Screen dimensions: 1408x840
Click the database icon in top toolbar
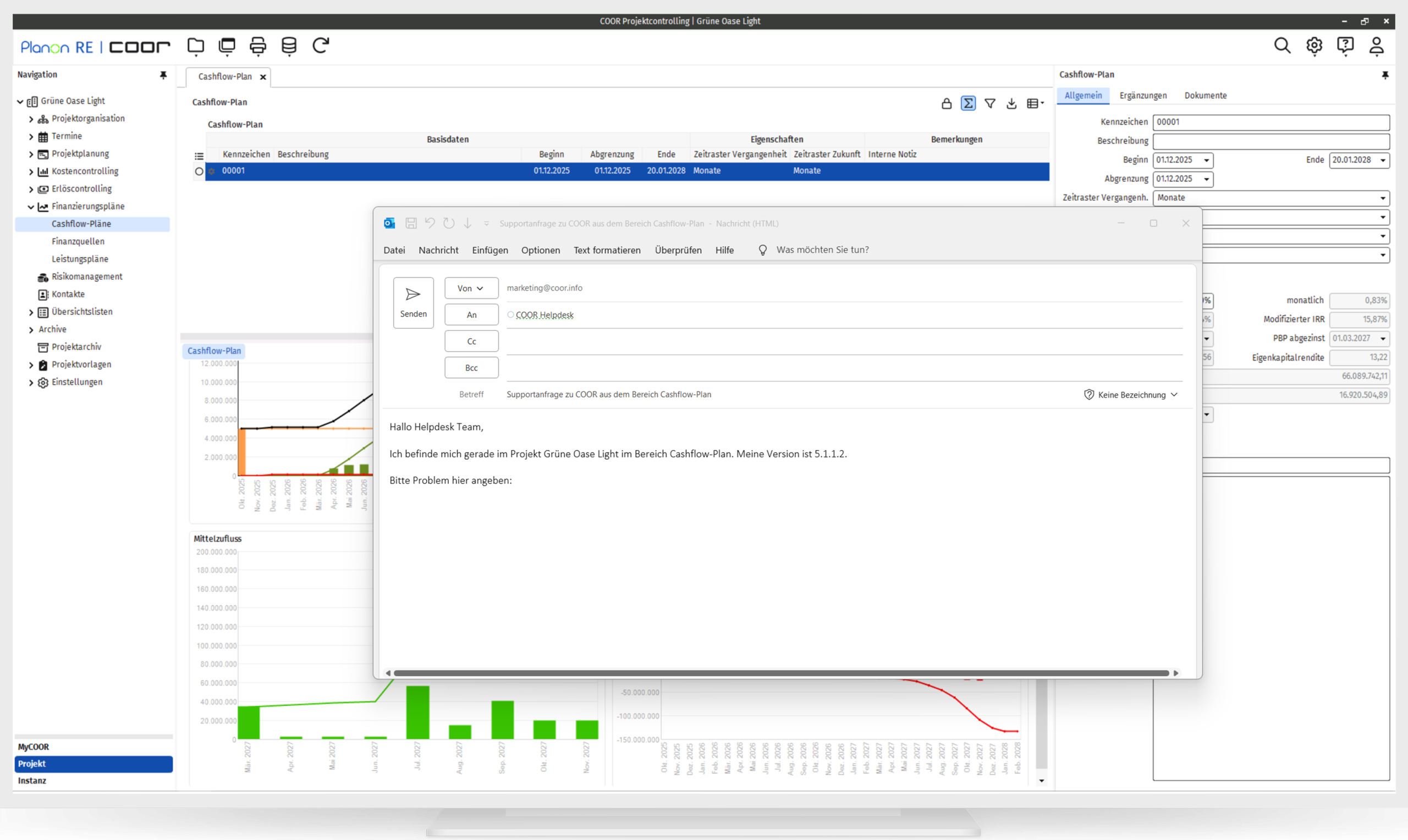tap(289, 46)
